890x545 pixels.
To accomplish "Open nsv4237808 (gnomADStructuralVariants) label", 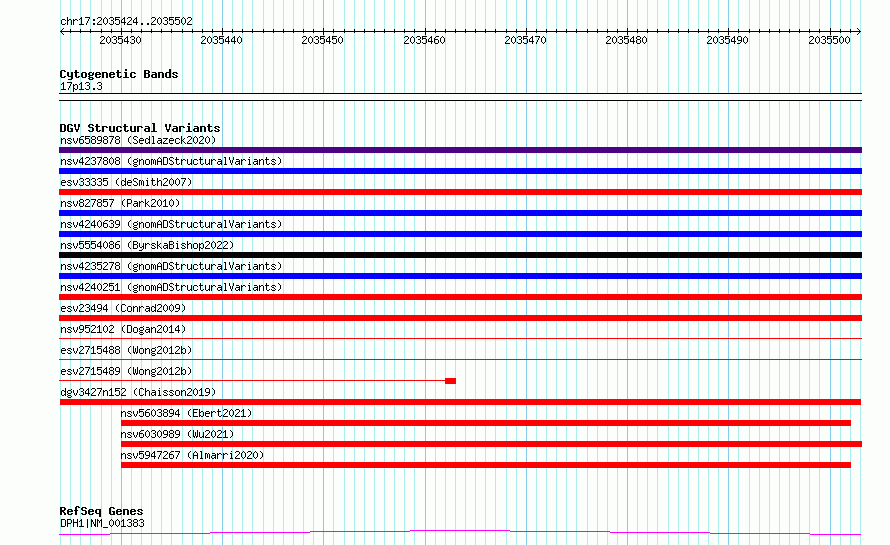I will point(171,161).
